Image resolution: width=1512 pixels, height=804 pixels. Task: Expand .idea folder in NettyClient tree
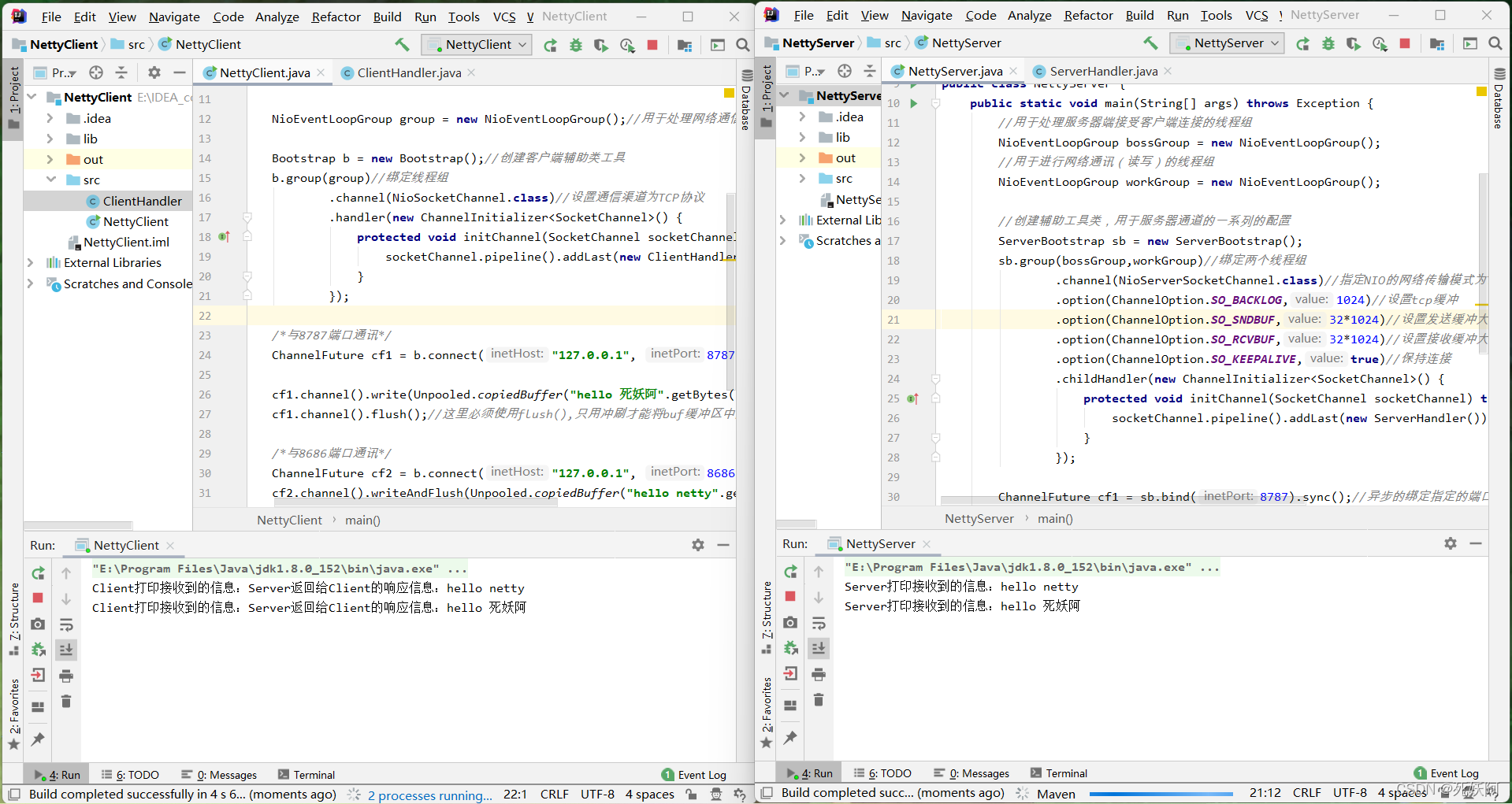[x=50, y=118]
